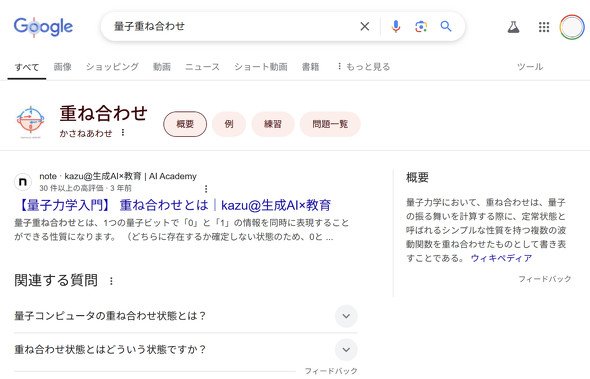
Task: Select the 問題一覧 chip
Action: click(330, 124)
